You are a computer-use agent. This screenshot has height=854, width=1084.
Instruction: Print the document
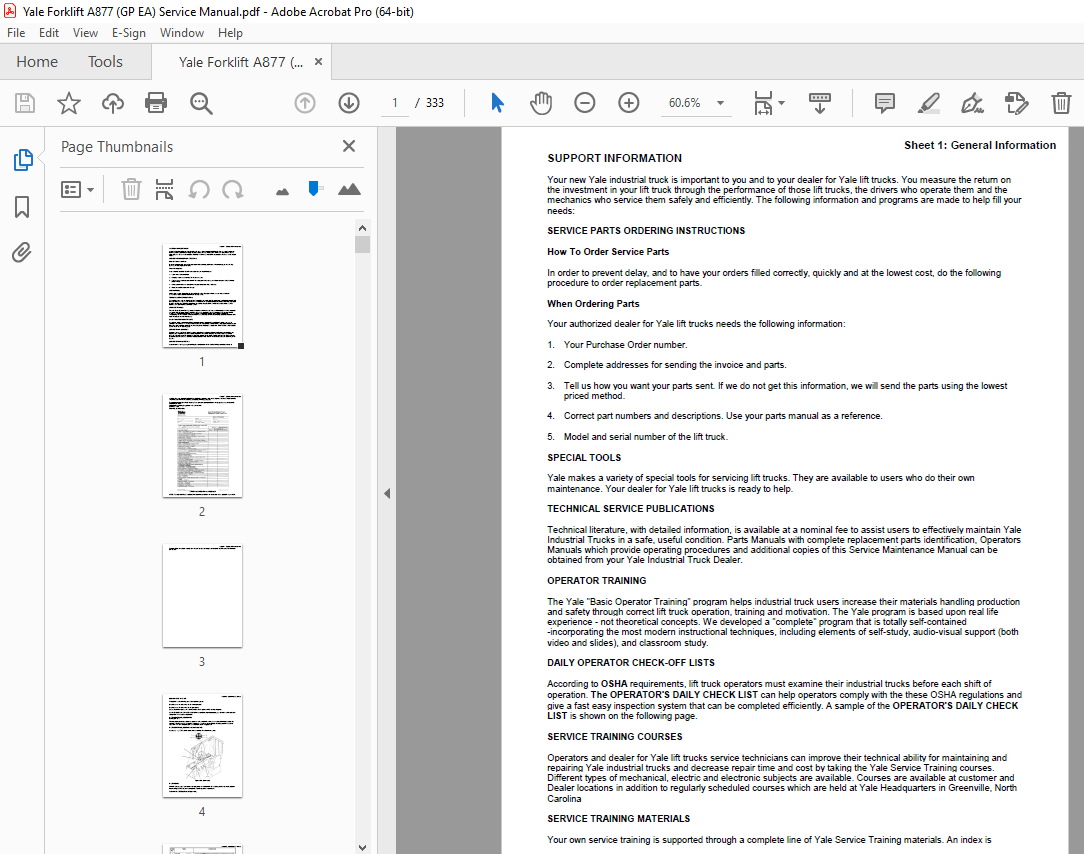pyautogui.click(x=156, y=103)
